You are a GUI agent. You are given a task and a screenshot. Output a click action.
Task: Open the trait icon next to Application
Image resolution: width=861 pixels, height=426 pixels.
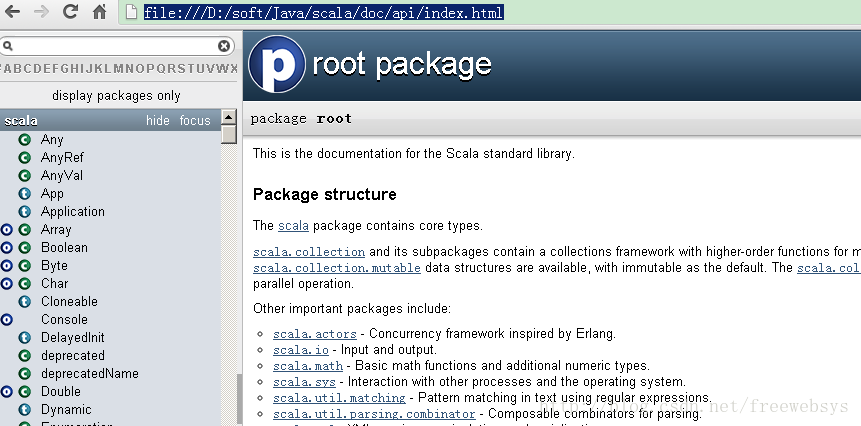point(25,211)
